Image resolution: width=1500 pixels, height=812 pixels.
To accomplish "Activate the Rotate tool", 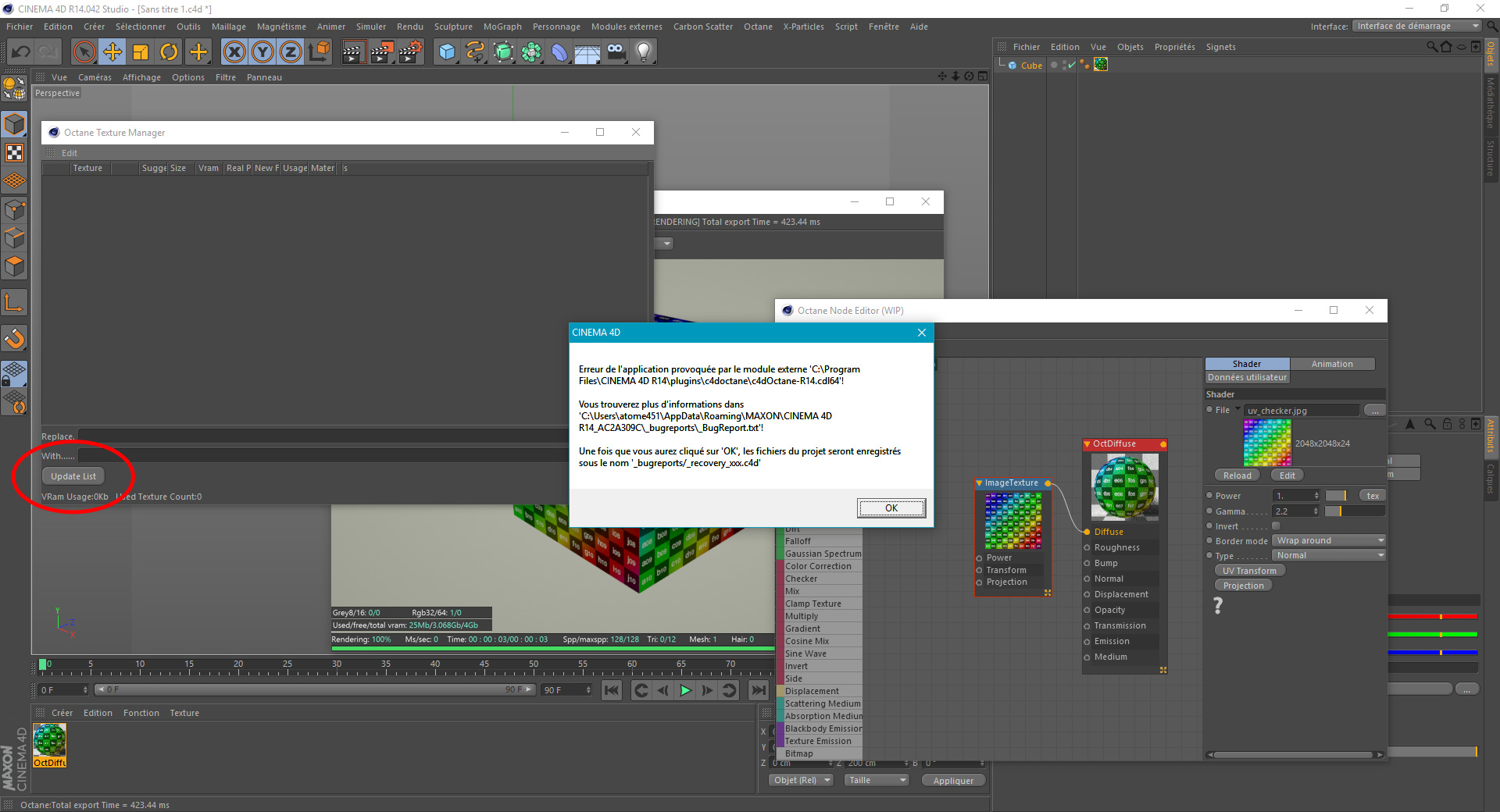I will pos(169,52).
